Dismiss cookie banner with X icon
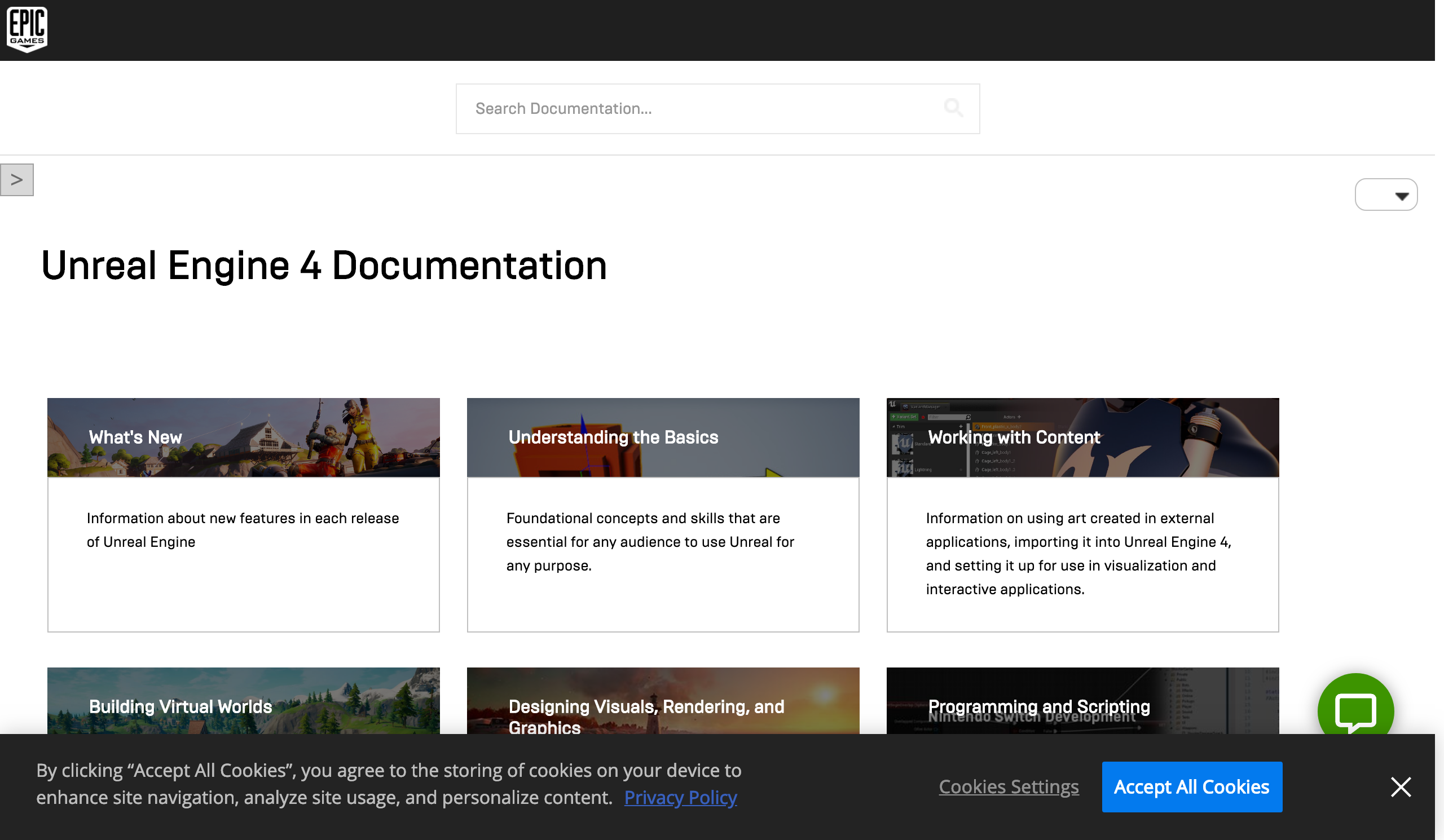Screen dimensions: 1444x840 (x=1401, y=787)
